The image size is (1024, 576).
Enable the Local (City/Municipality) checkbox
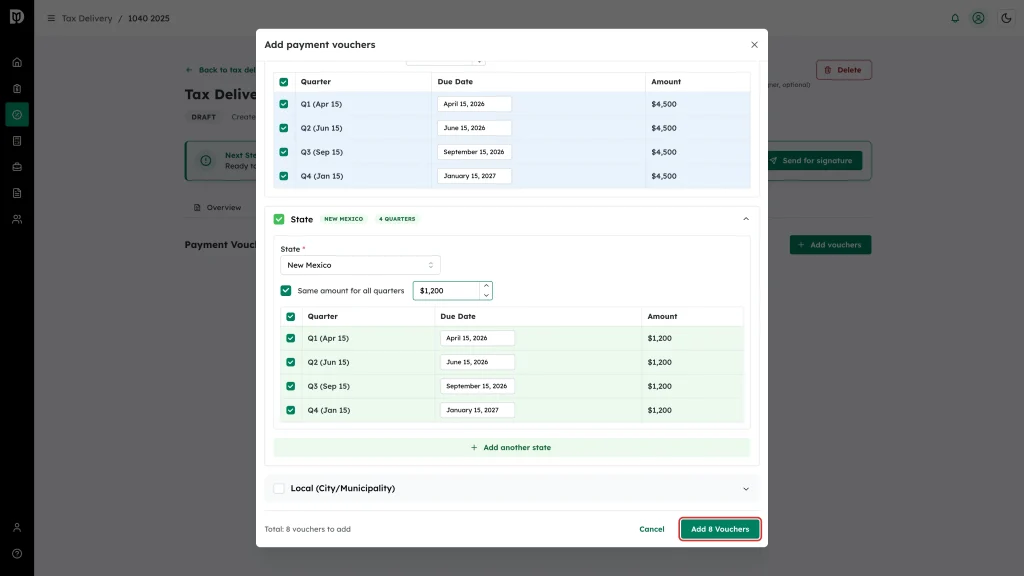[279, 488]
